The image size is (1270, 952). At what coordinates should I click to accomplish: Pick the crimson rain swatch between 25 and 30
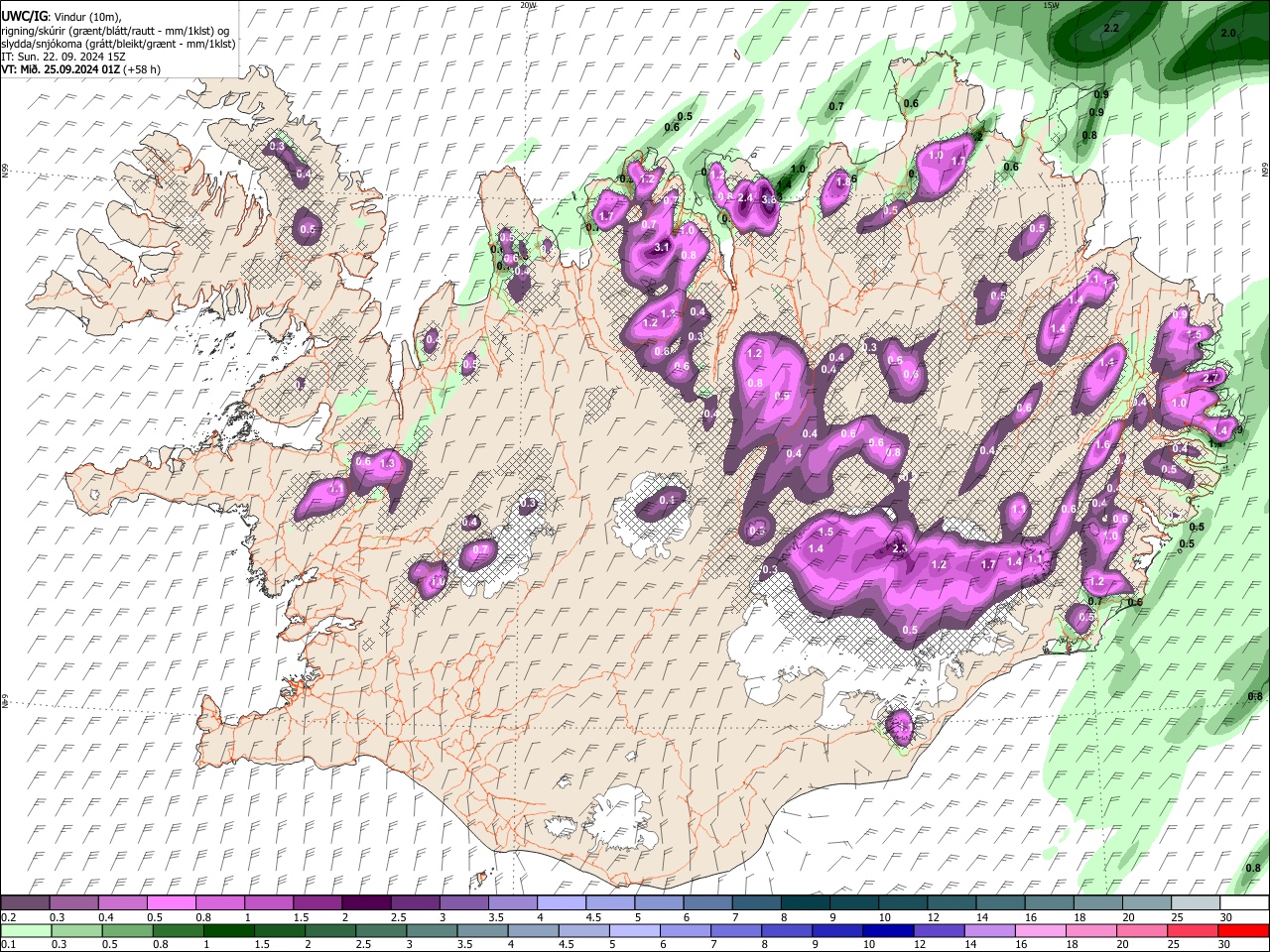[1195, 931]
